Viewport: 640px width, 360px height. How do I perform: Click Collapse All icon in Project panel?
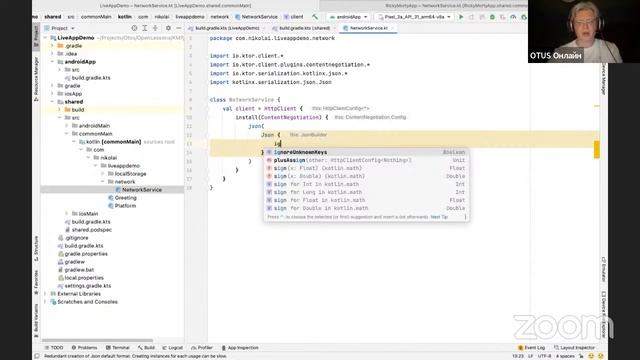155,28
